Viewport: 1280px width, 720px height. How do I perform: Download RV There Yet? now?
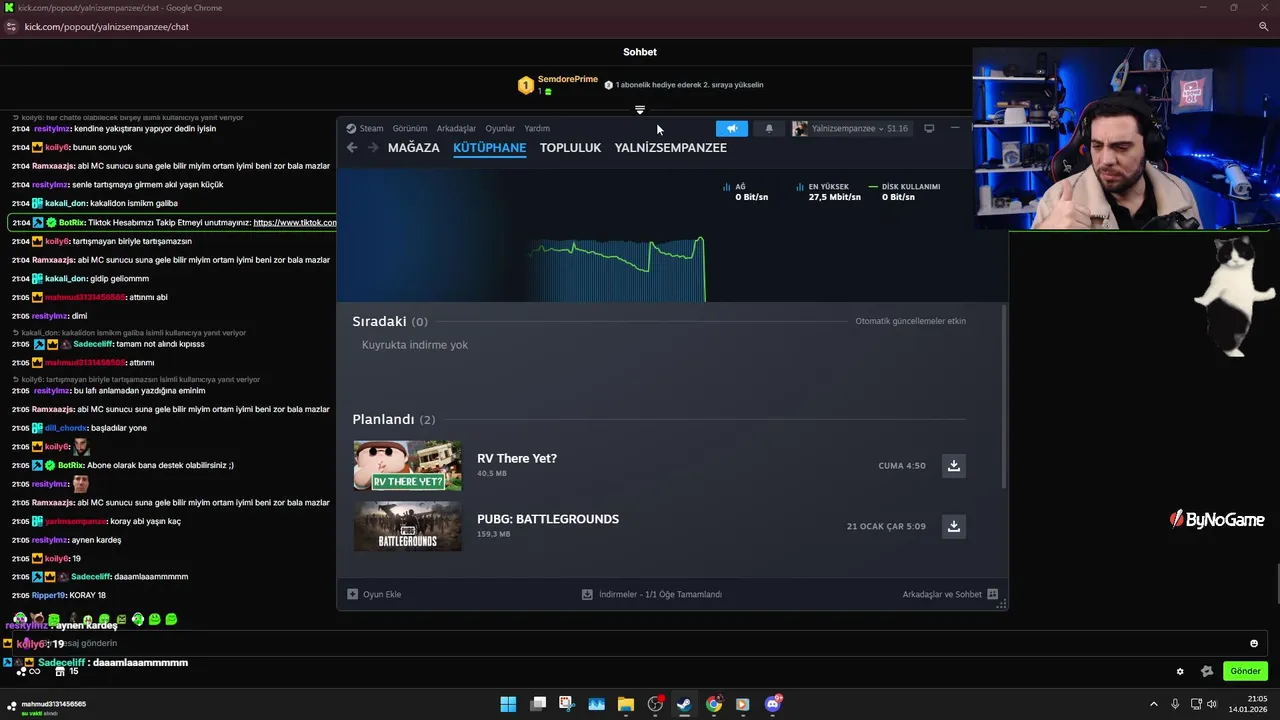[954, 466]
